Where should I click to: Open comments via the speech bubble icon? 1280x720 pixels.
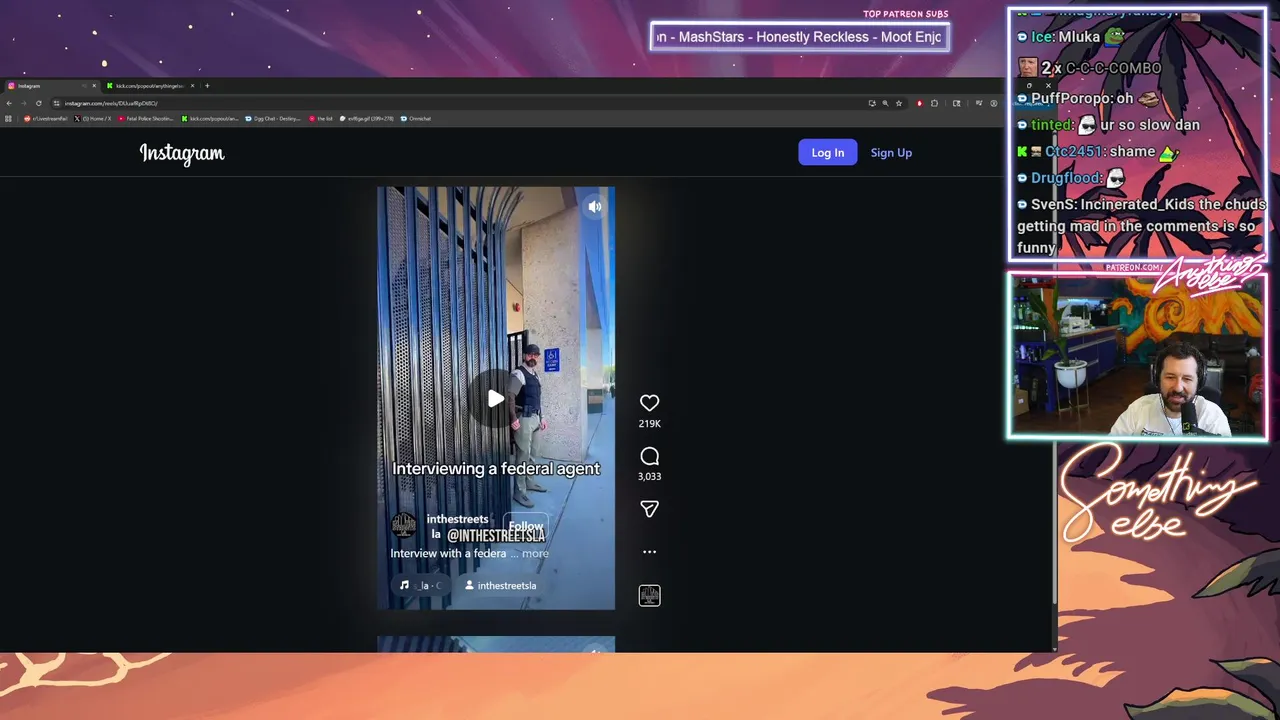(x=649, y=456)
